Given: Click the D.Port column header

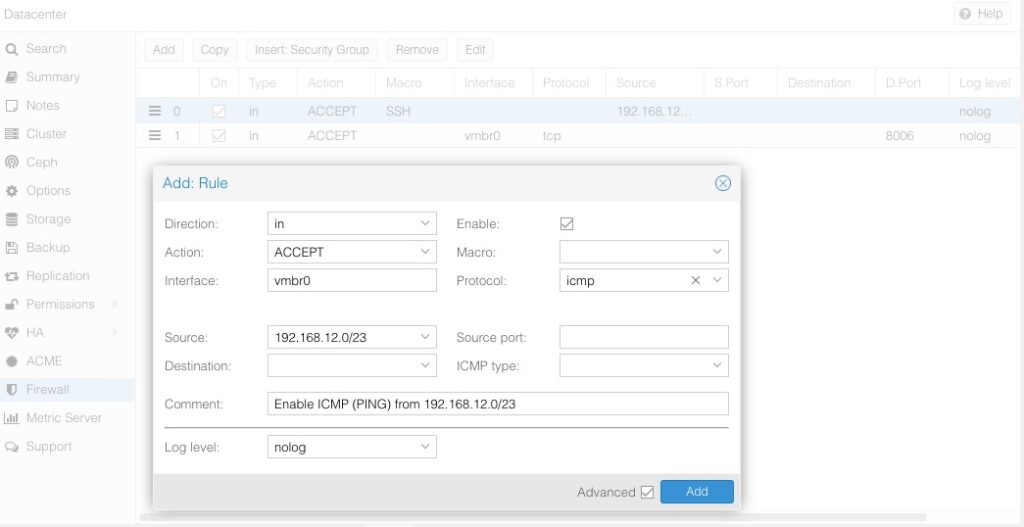Looking at the screenshot, I should point(912,83).
